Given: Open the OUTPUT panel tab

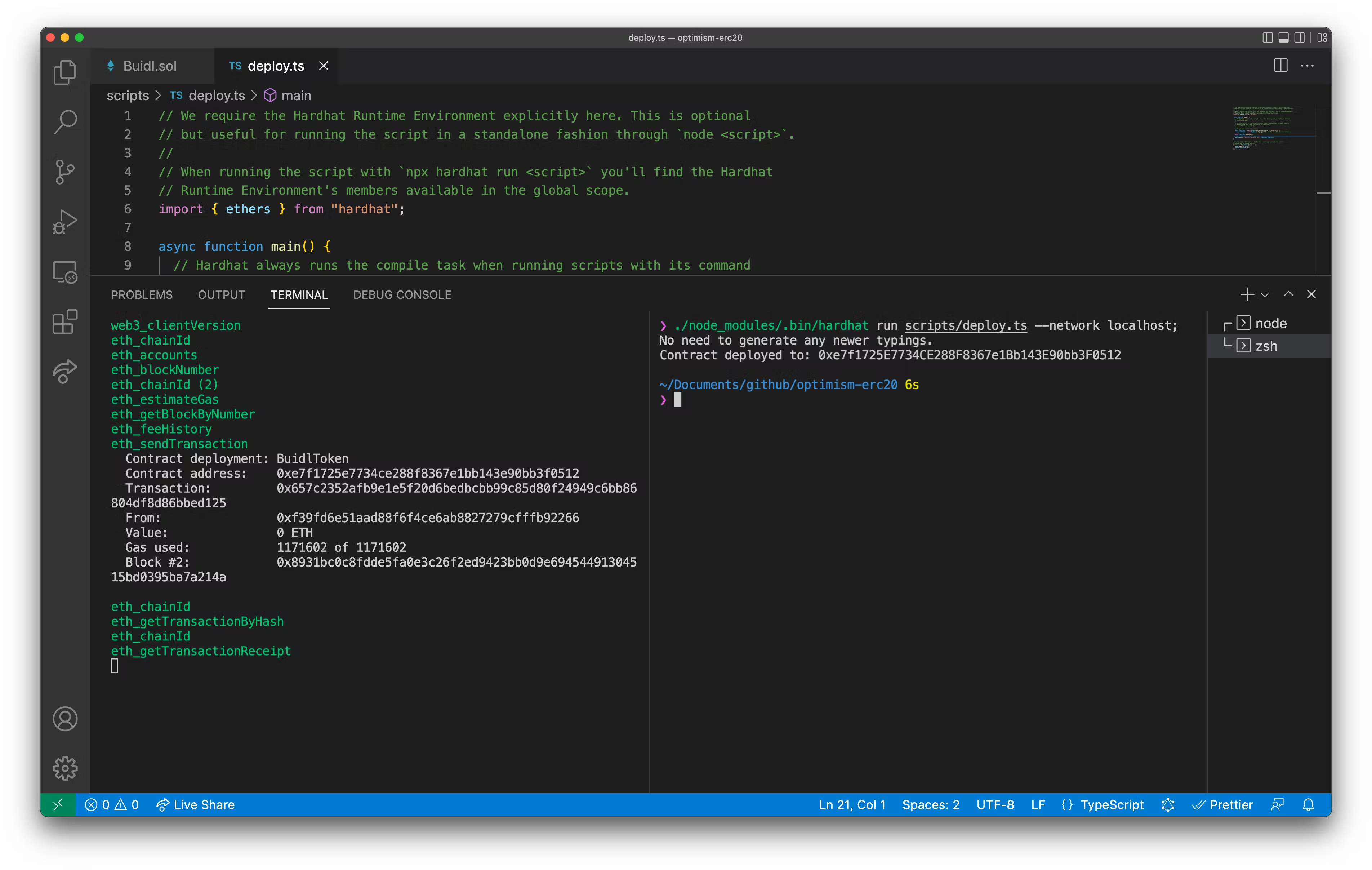Looking at the screenshot, I should (221, 295).
